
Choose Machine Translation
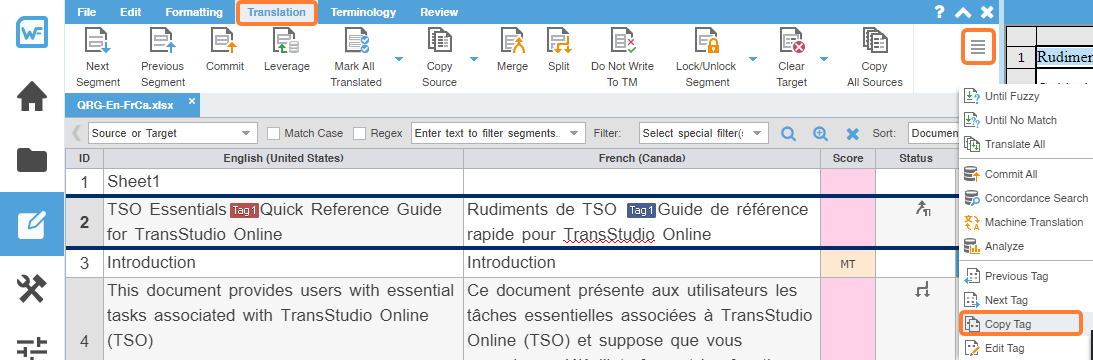[1034, 223]
